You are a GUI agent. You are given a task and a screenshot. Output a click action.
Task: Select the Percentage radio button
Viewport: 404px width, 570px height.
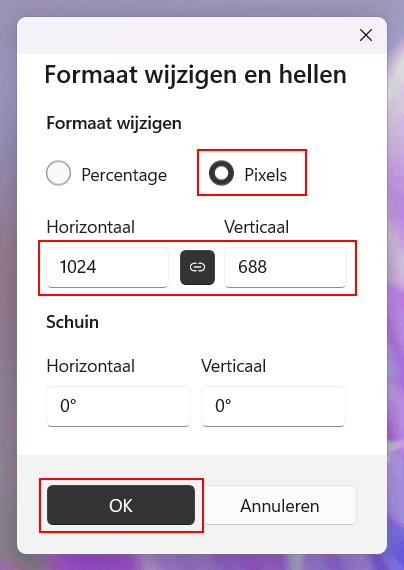pyautogui.click(x=59, y=173)
